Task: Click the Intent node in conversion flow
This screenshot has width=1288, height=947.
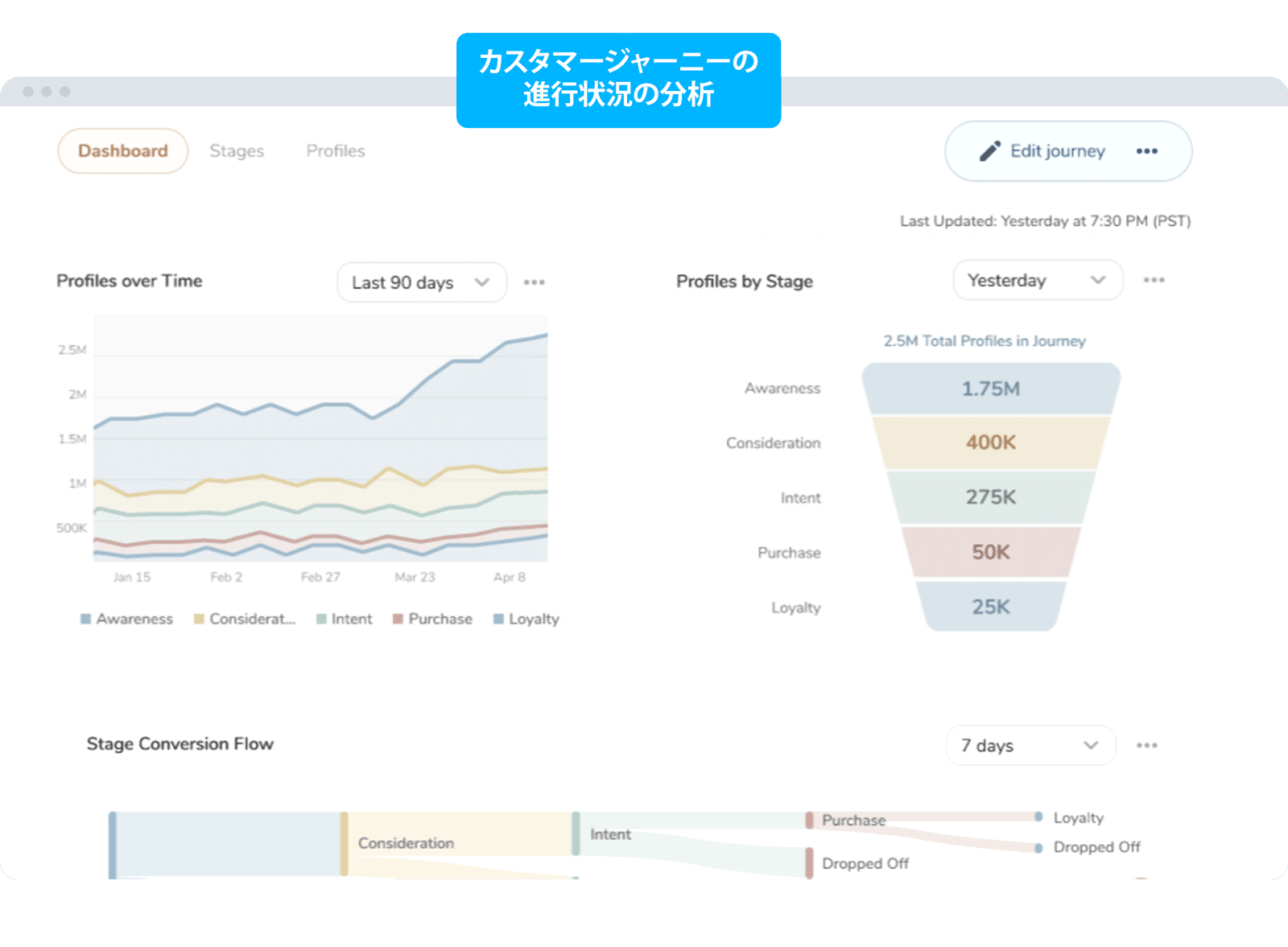Action: pos(576,834)
